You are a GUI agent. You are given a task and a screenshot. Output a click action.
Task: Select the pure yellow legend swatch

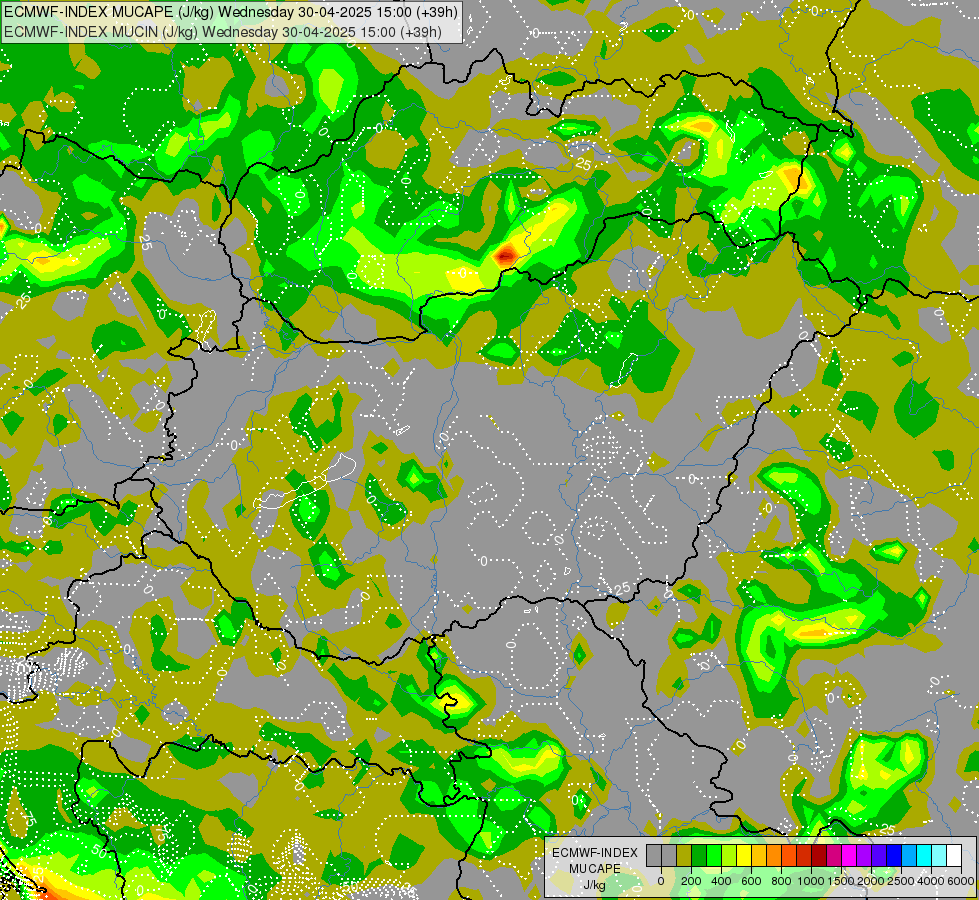(744, 855)
